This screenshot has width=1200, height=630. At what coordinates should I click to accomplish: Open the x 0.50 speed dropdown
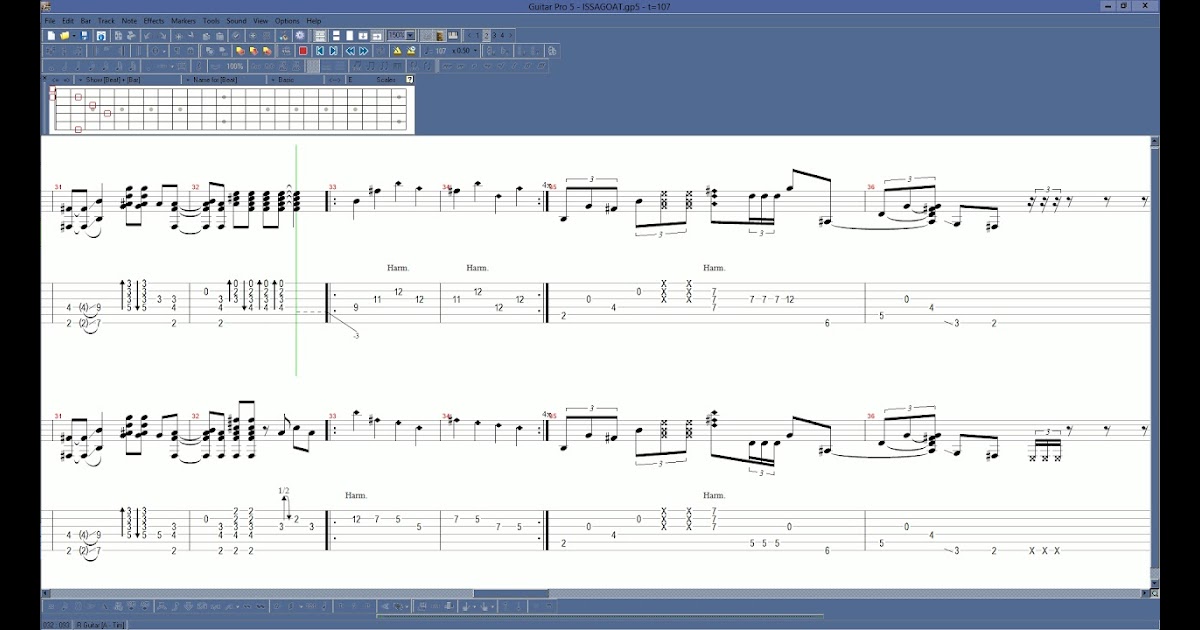(475, 51)
